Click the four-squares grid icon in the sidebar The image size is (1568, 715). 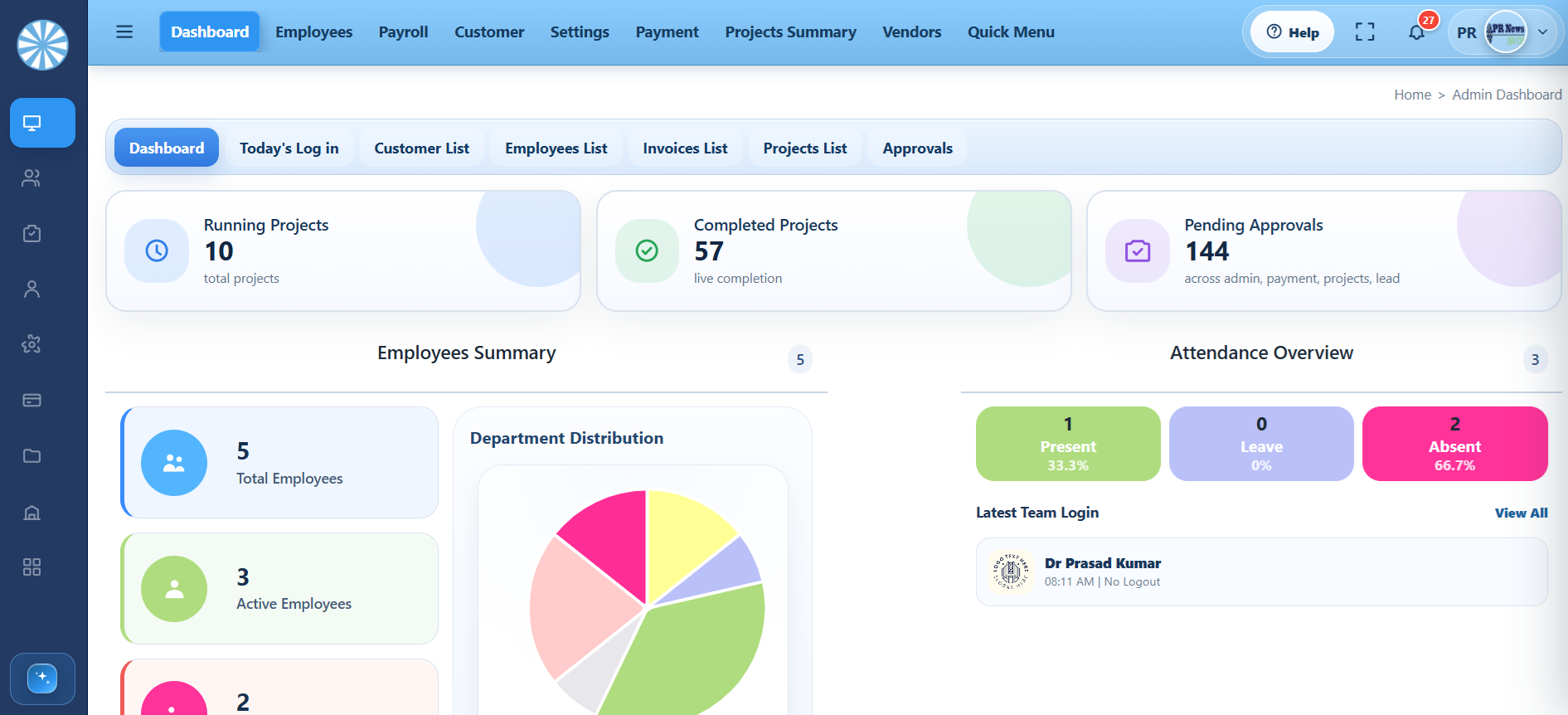(x=32, y=567)
